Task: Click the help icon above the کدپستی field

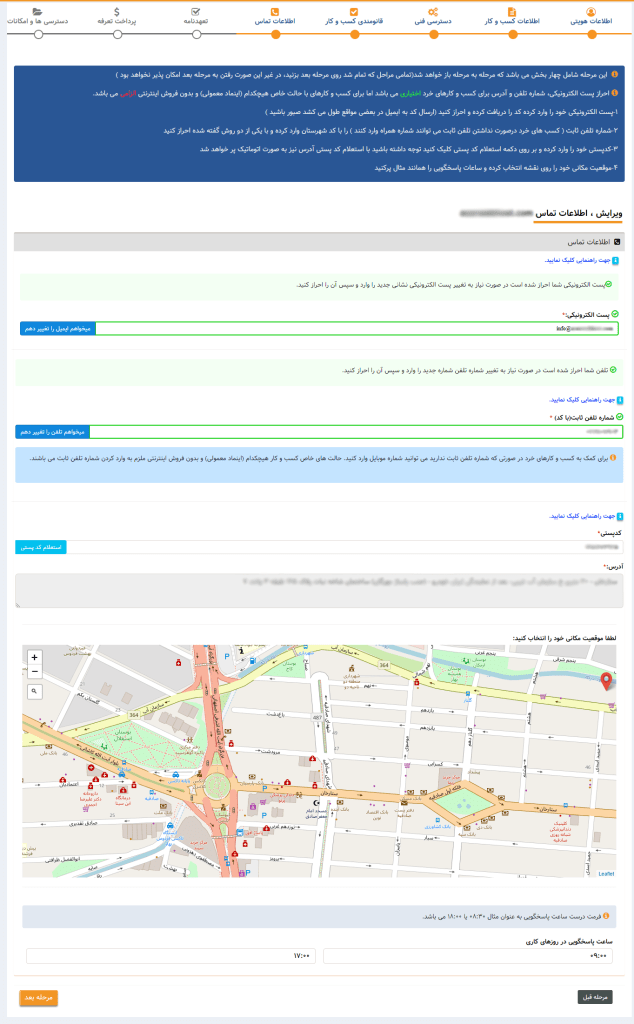Action: [x=620, y=517]
